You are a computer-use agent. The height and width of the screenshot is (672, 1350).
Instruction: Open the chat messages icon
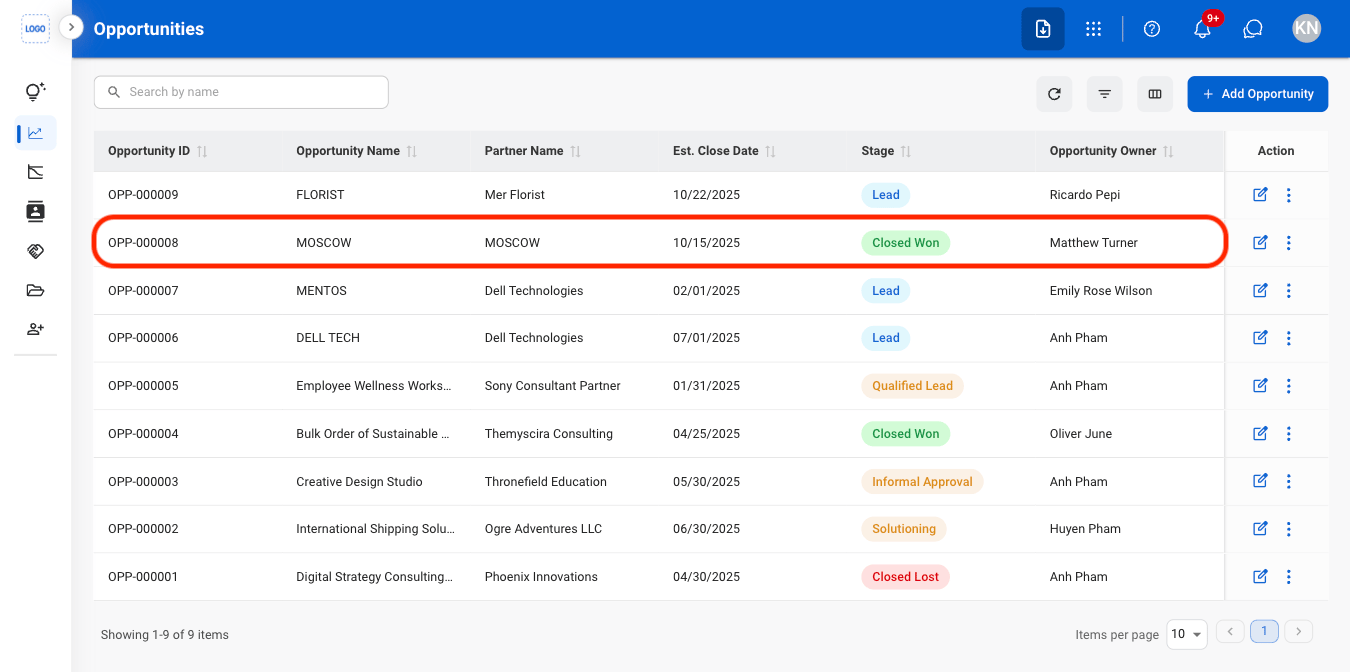pos(1253,29)
